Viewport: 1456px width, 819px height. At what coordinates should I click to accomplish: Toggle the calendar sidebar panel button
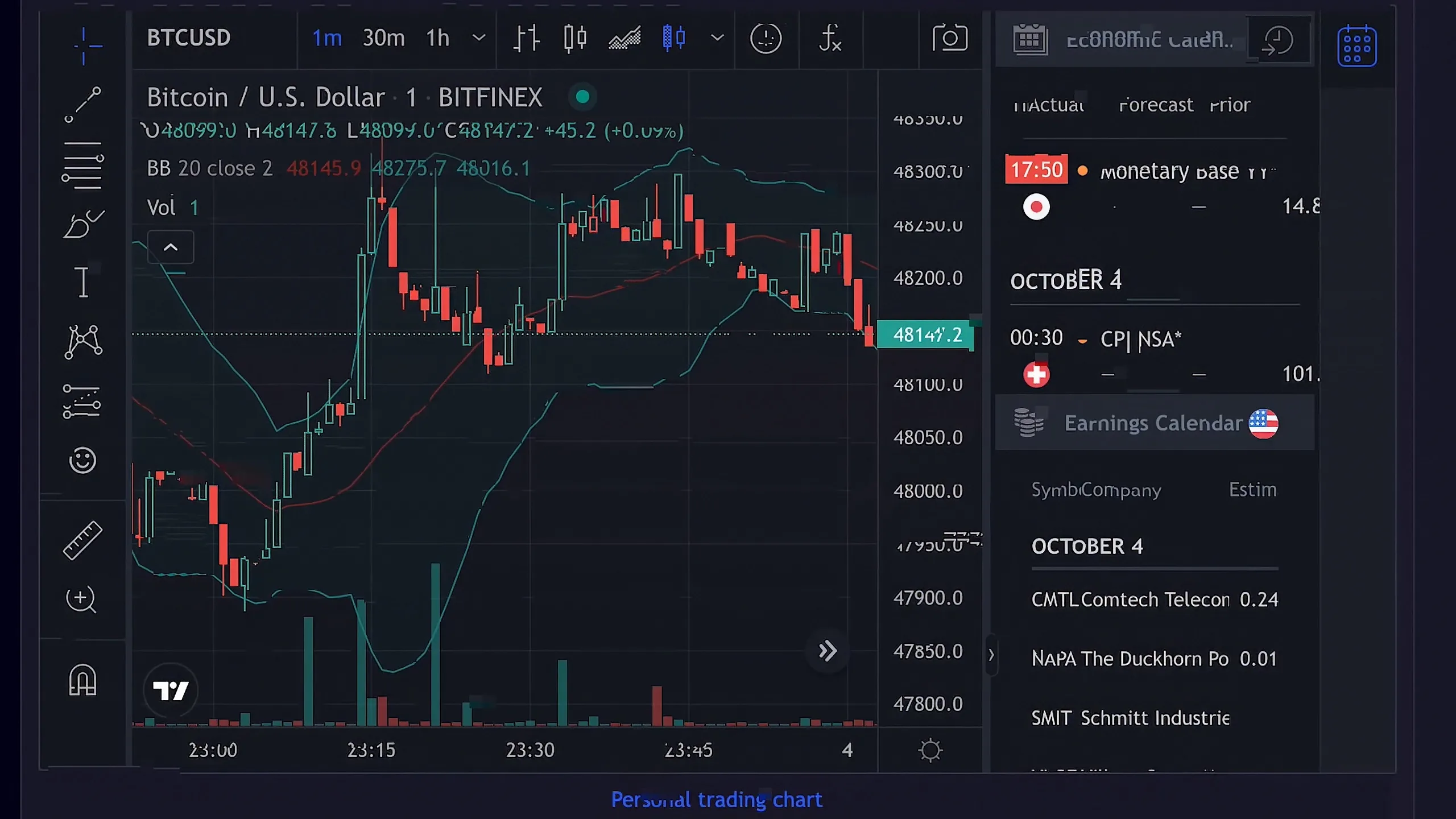[x=1357, y=45]
